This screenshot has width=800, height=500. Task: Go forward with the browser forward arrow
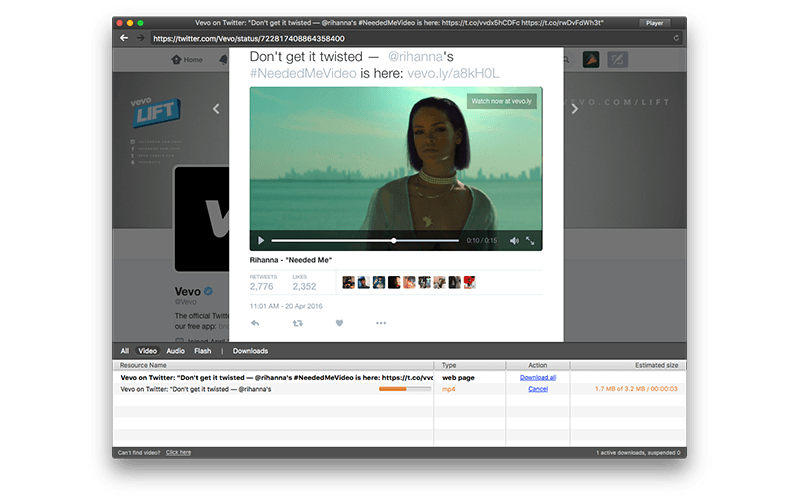pos(140,38)
